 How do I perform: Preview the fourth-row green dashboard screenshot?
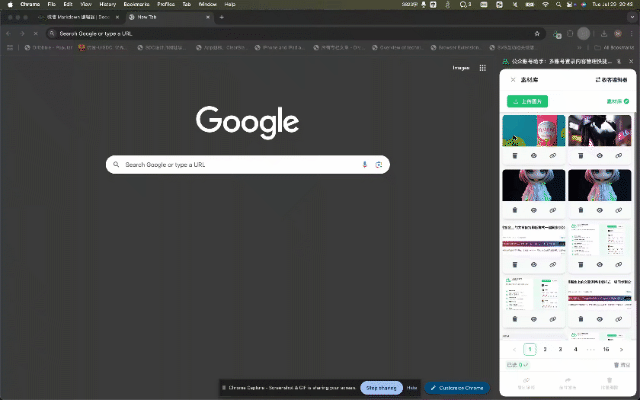pos(533,319)
